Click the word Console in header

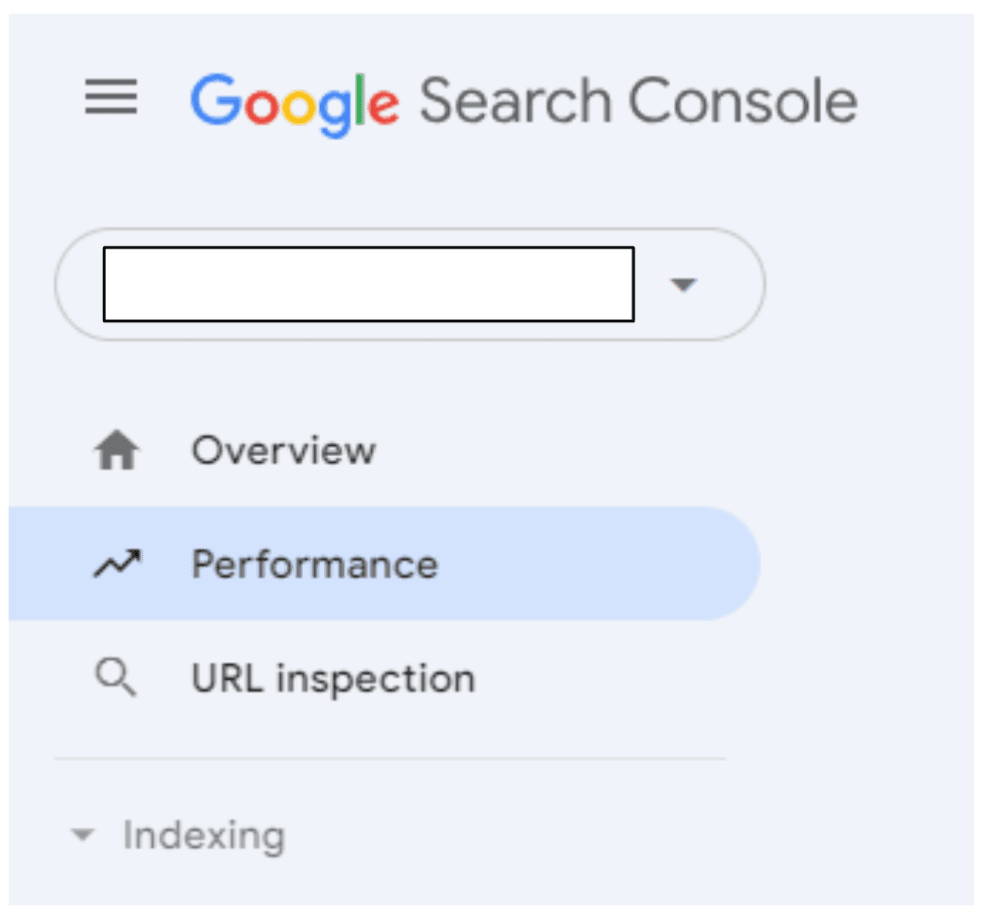click(742, 101)
